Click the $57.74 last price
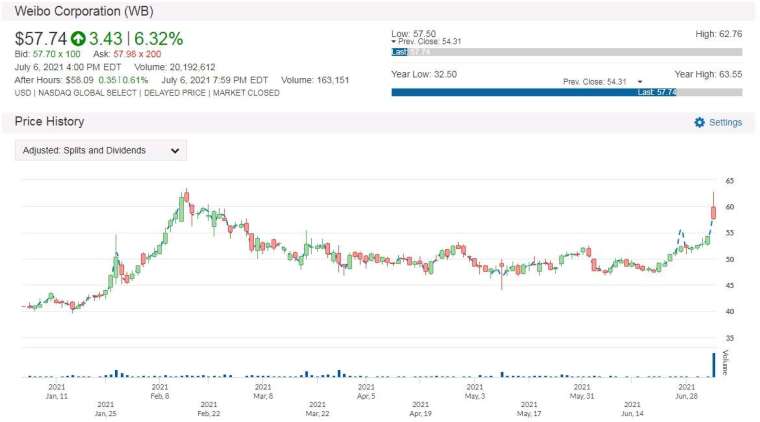 [41, 38]
